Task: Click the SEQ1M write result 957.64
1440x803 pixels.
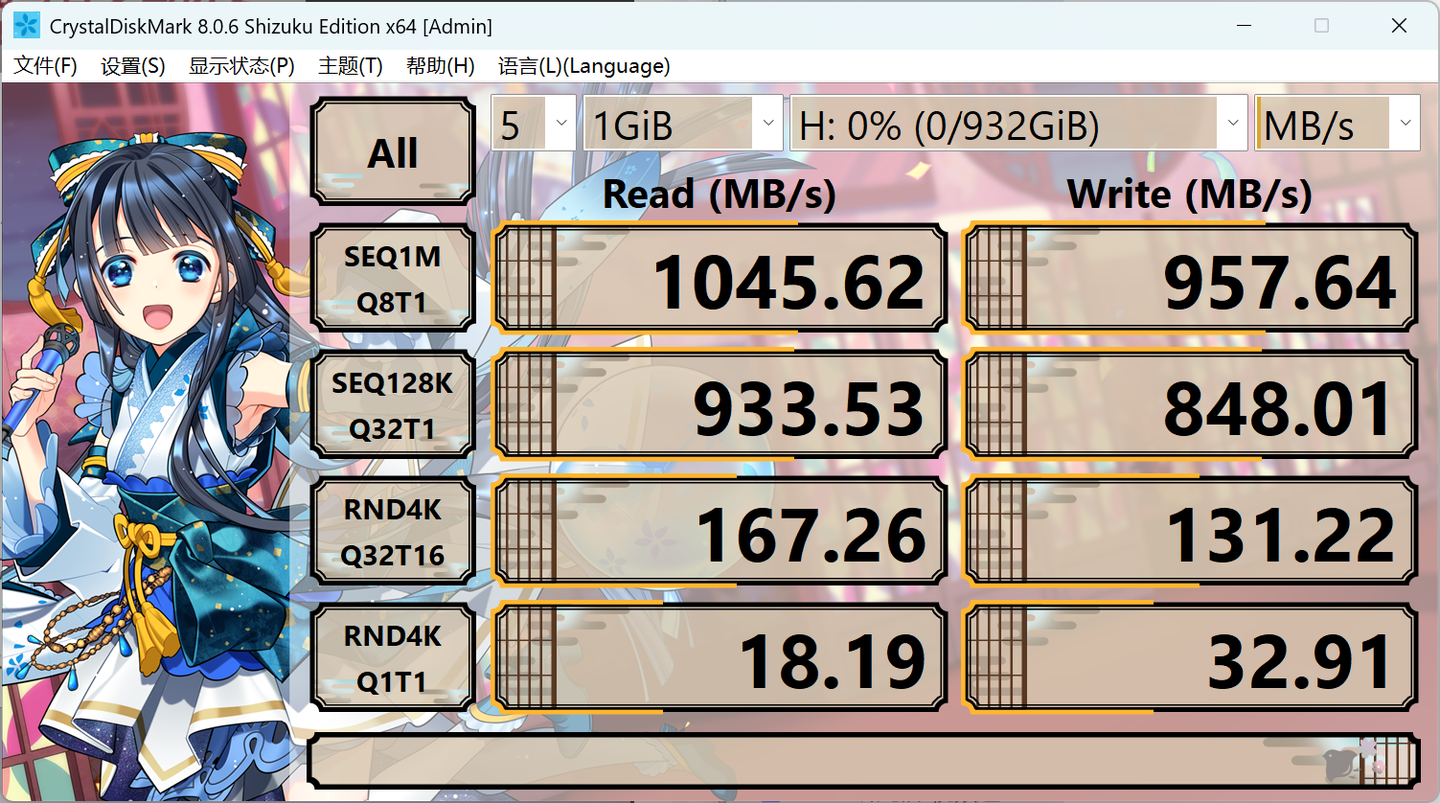Action: pos(1191,279)
